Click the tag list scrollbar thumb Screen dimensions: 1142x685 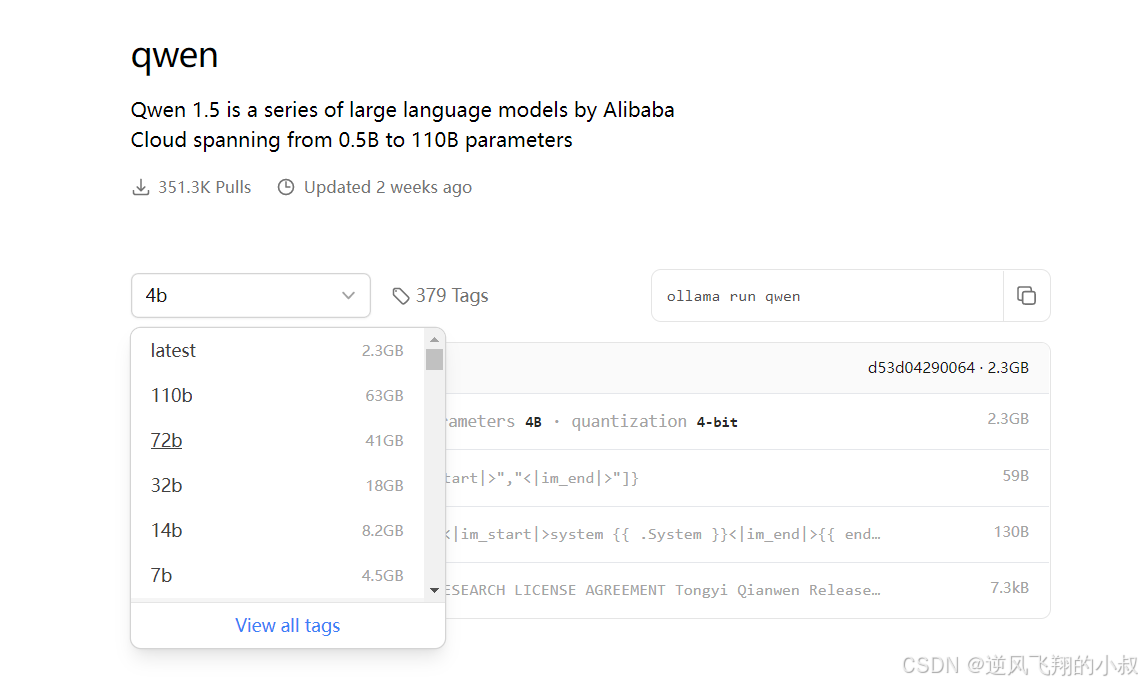(435, 360)
